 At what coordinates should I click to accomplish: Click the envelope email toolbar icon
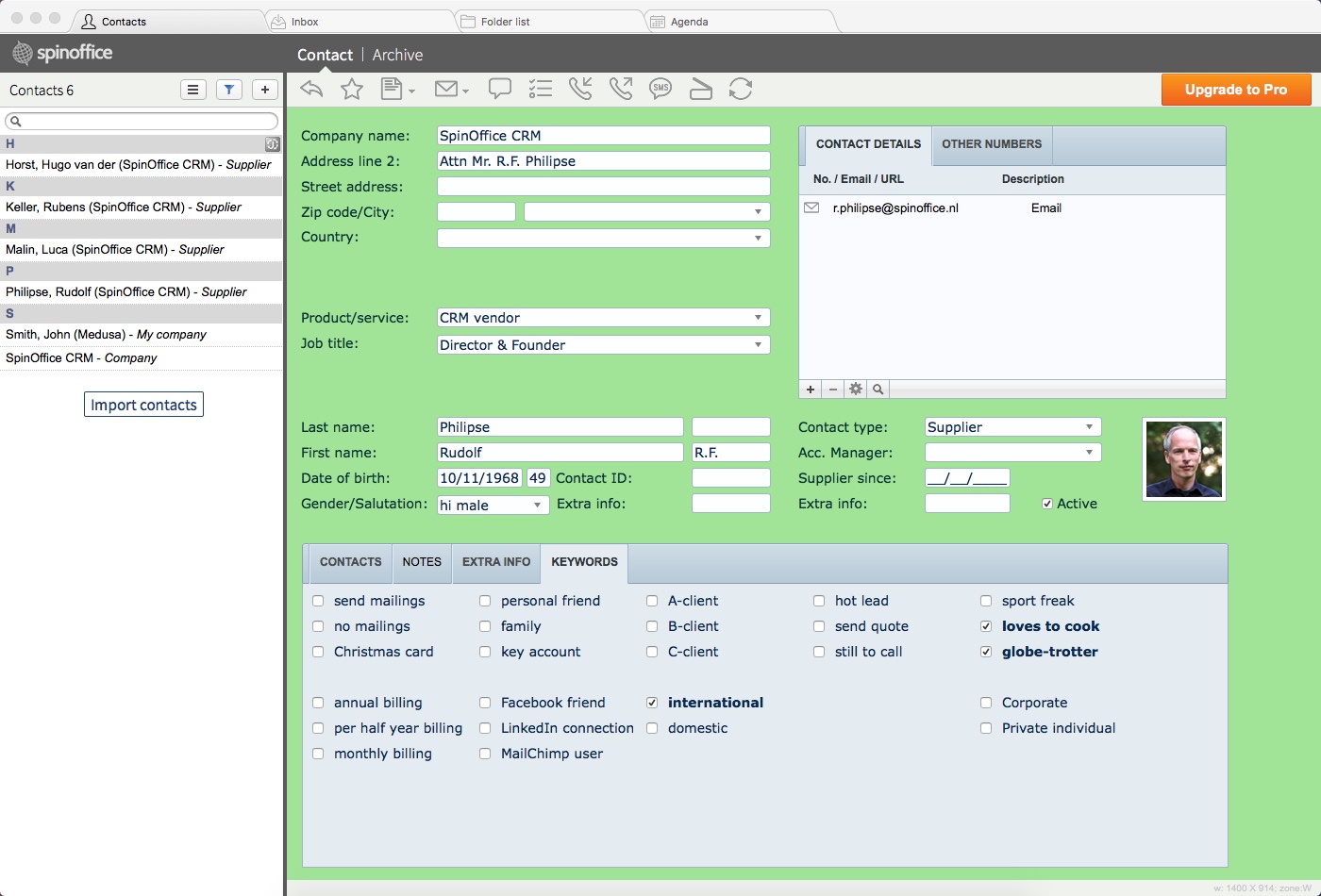point(445,89)
